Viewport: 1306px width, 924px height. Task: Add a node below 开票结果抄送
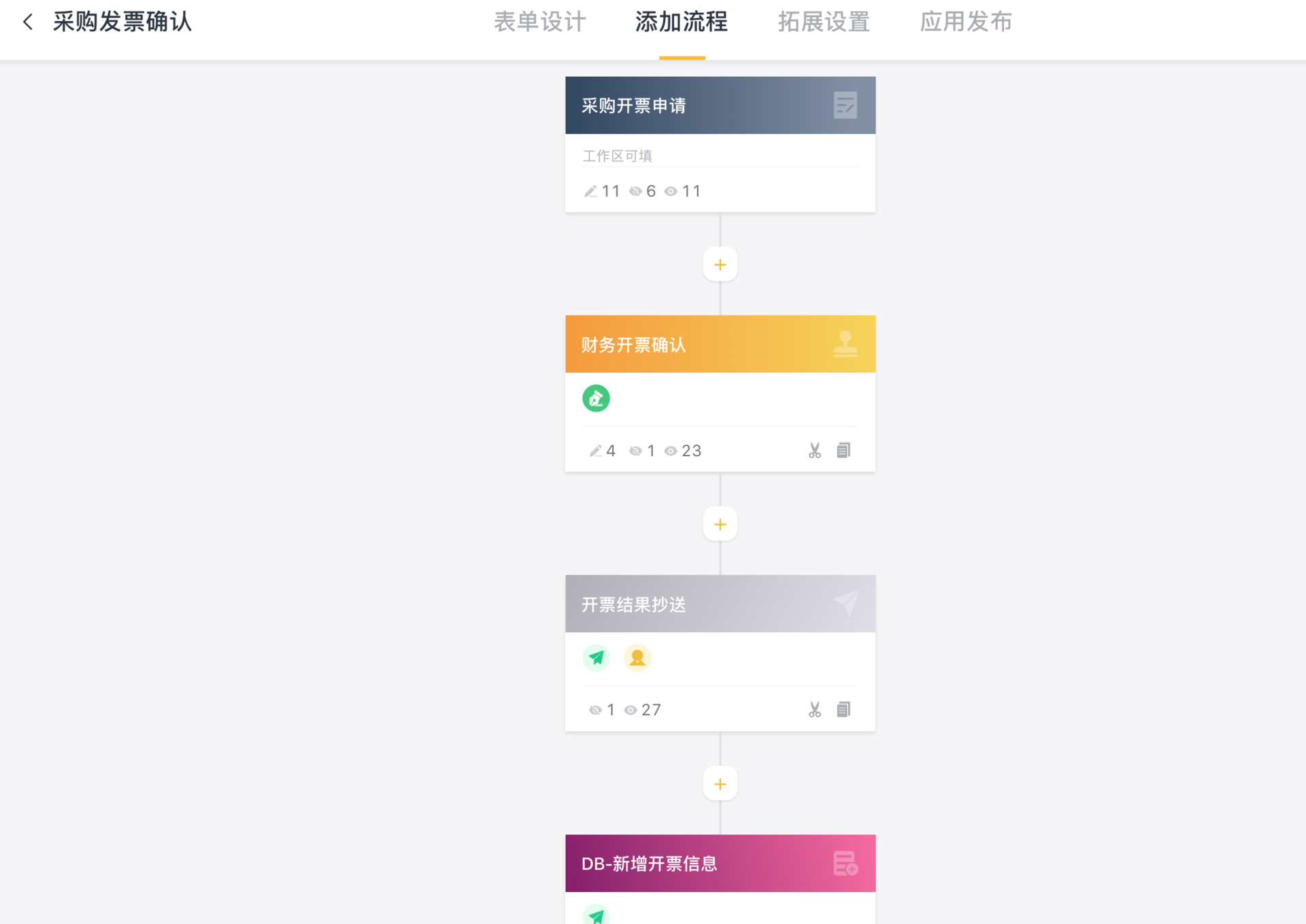(x=720, y=784)
